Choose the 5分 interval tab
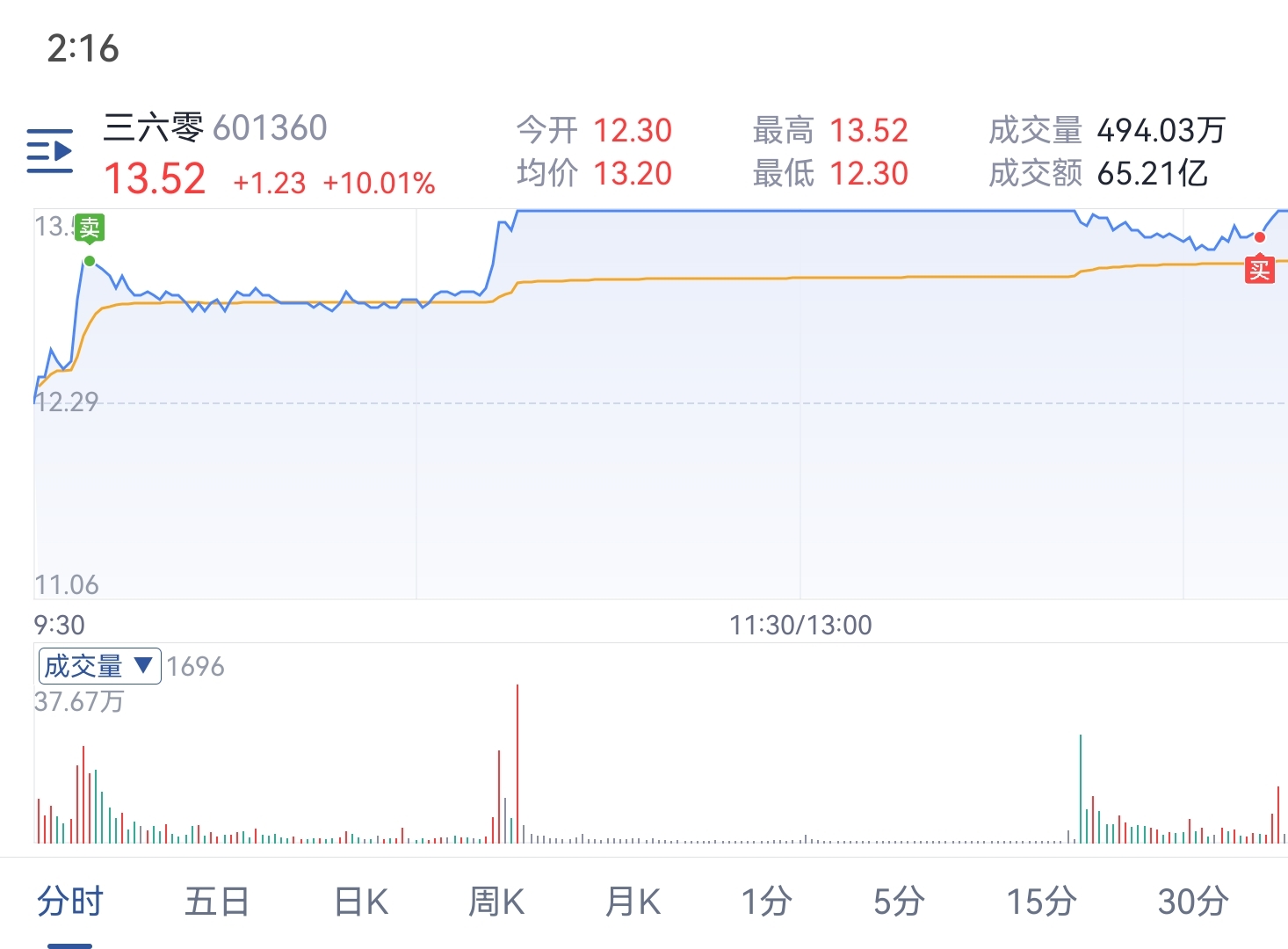This screenshot has width=1288, height=949. tap(898, 902)
